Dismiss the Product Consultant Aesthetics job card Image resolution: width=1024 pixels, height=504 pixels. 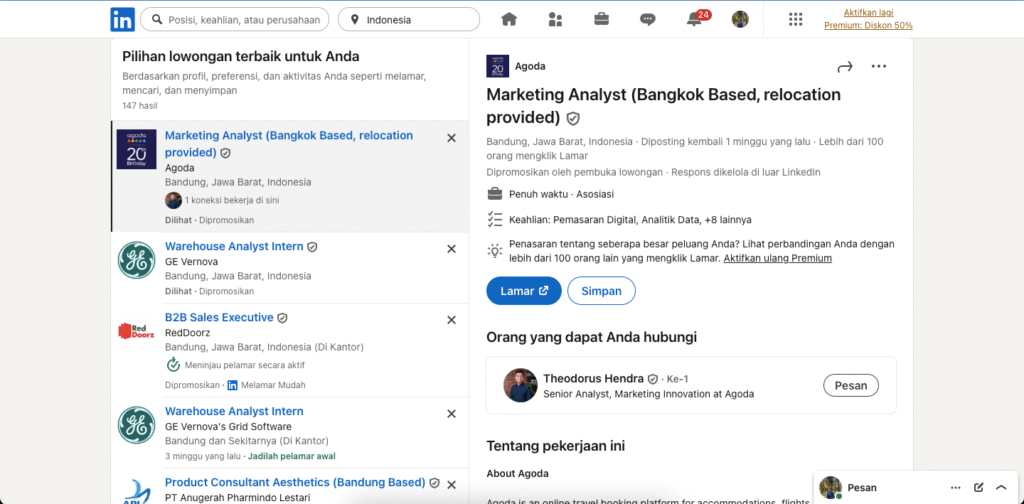click(451, 484)
